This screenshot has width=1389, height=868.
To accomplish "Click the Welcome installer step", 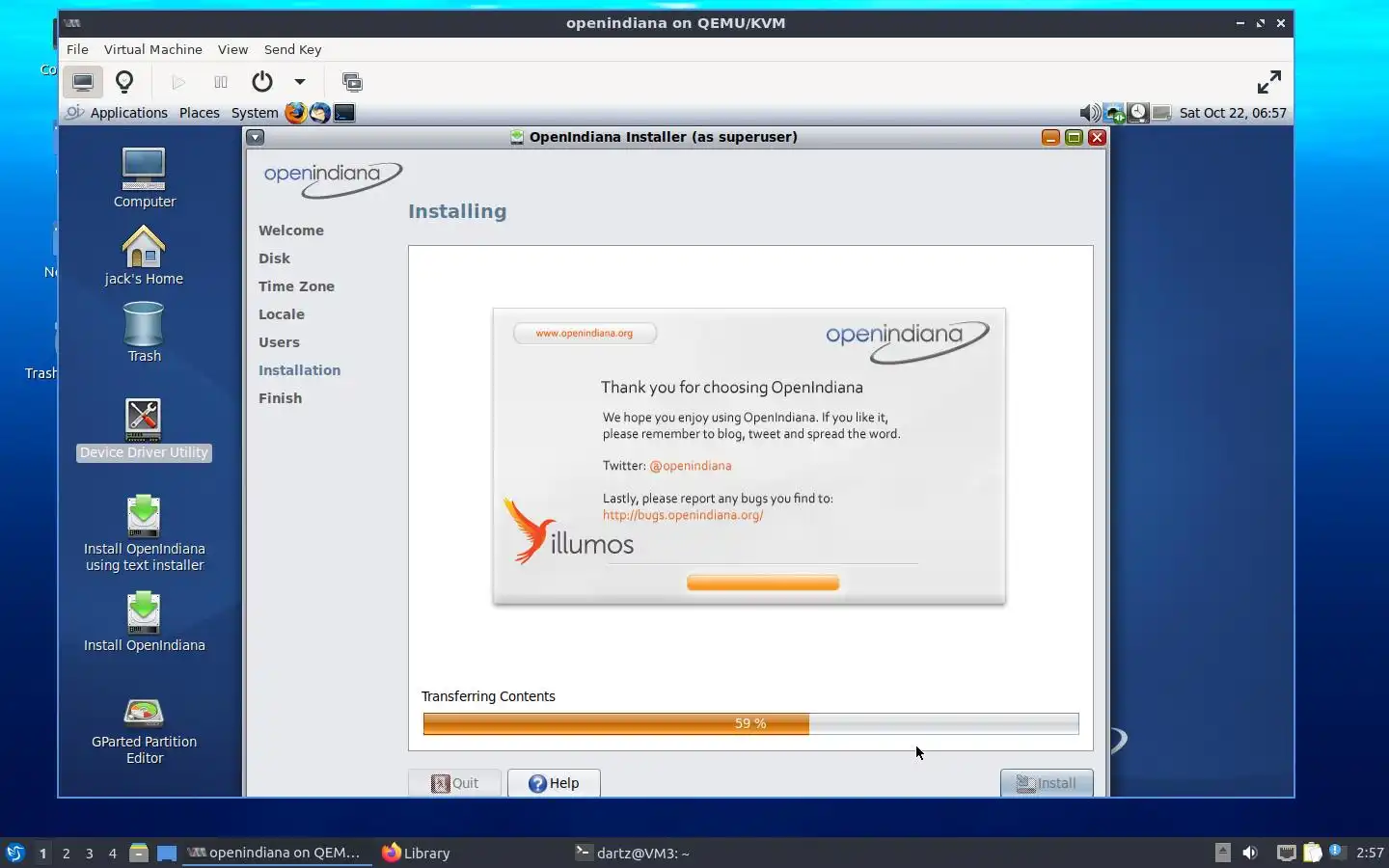I will coord(291,231).
